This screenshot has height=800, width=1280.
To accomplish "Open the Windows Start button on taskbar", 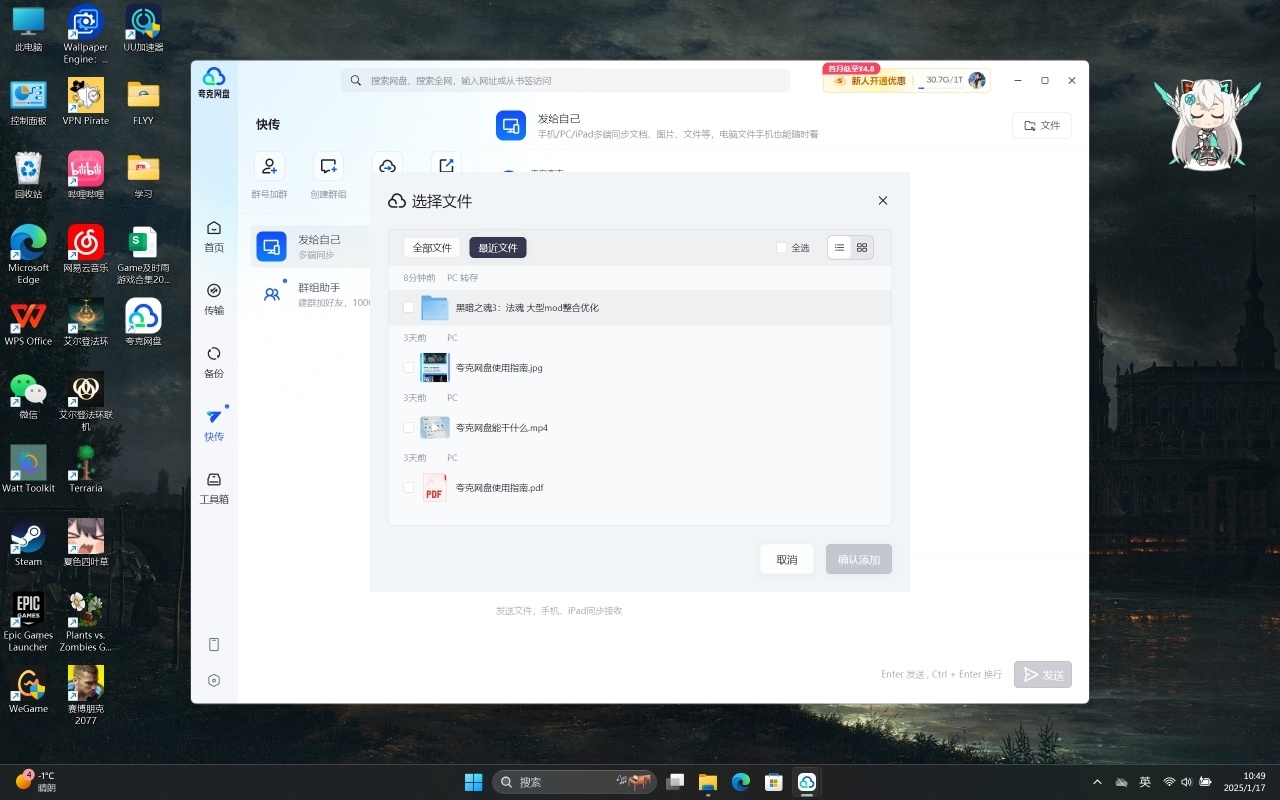I will tap(474, 782).
